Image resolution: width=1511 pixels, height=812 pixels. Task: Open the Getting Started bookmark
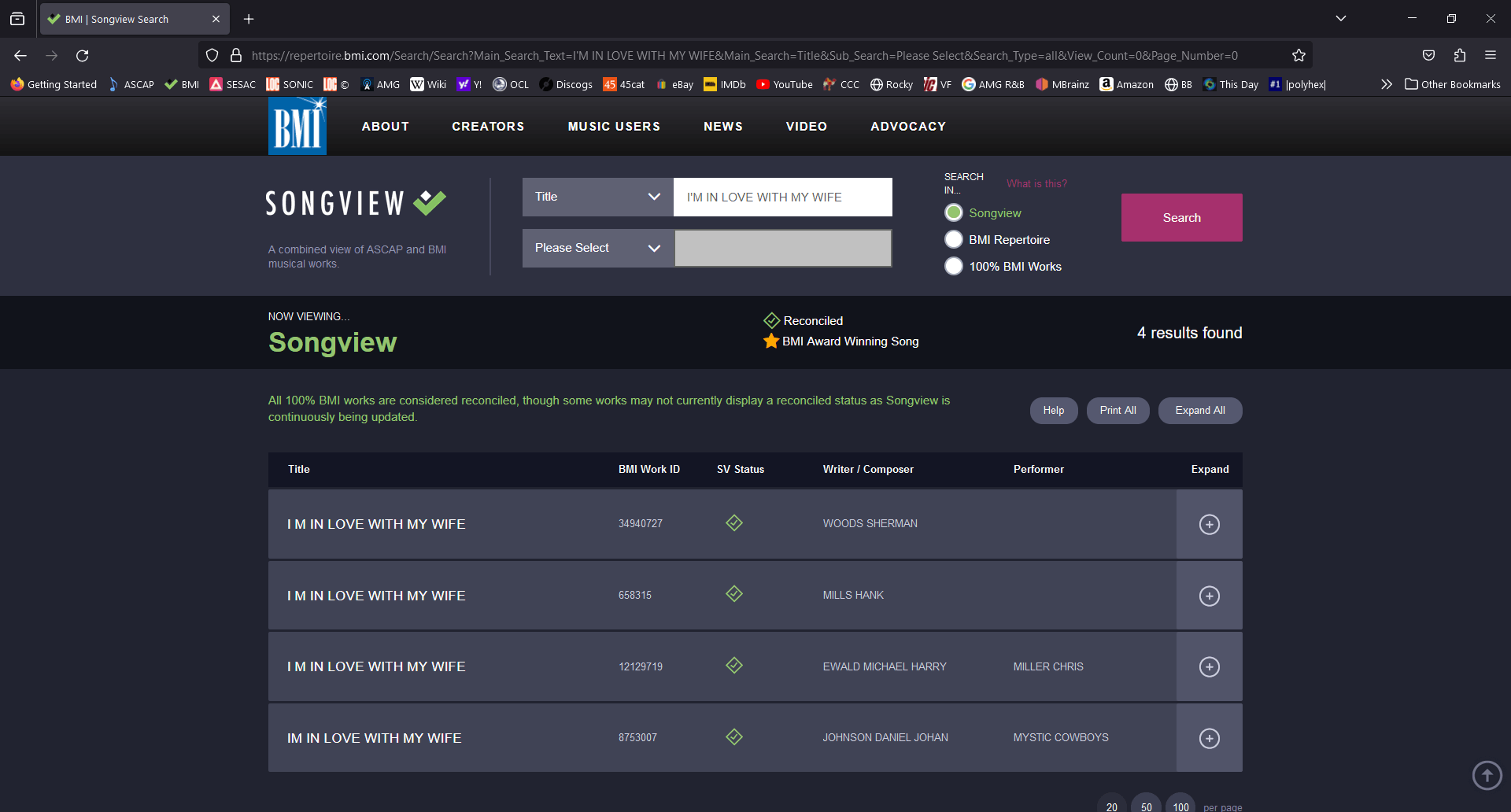[54, 84]
